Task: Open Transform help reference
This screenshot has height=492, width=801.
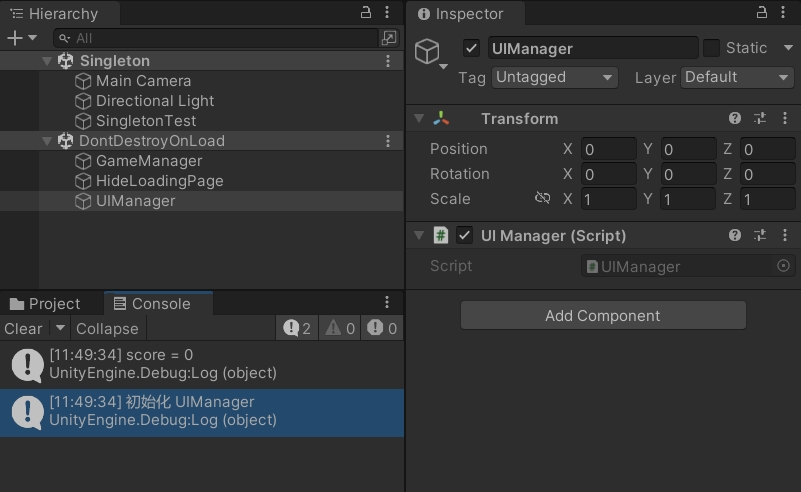Action: 735,119
